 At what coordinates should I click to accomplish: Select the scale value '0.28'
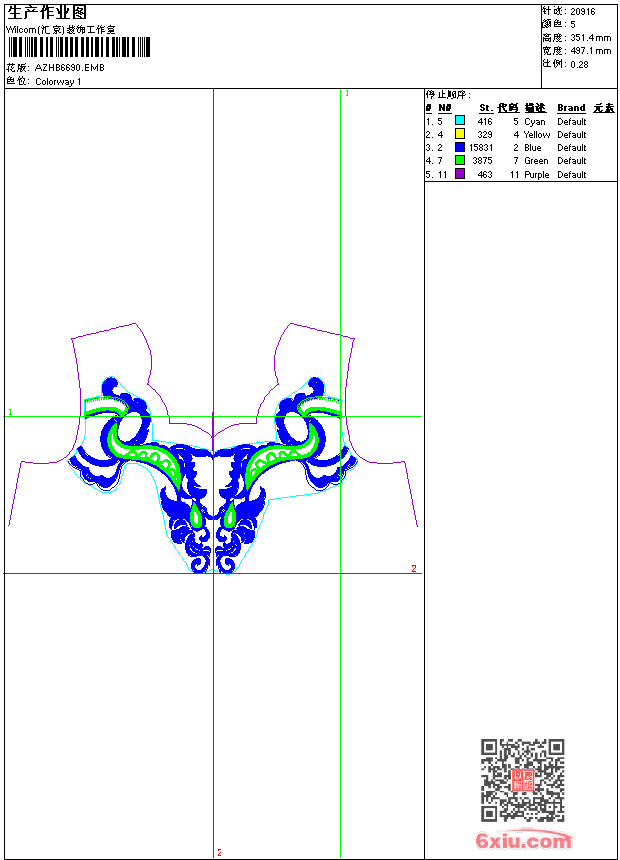(x=579, y=65)
